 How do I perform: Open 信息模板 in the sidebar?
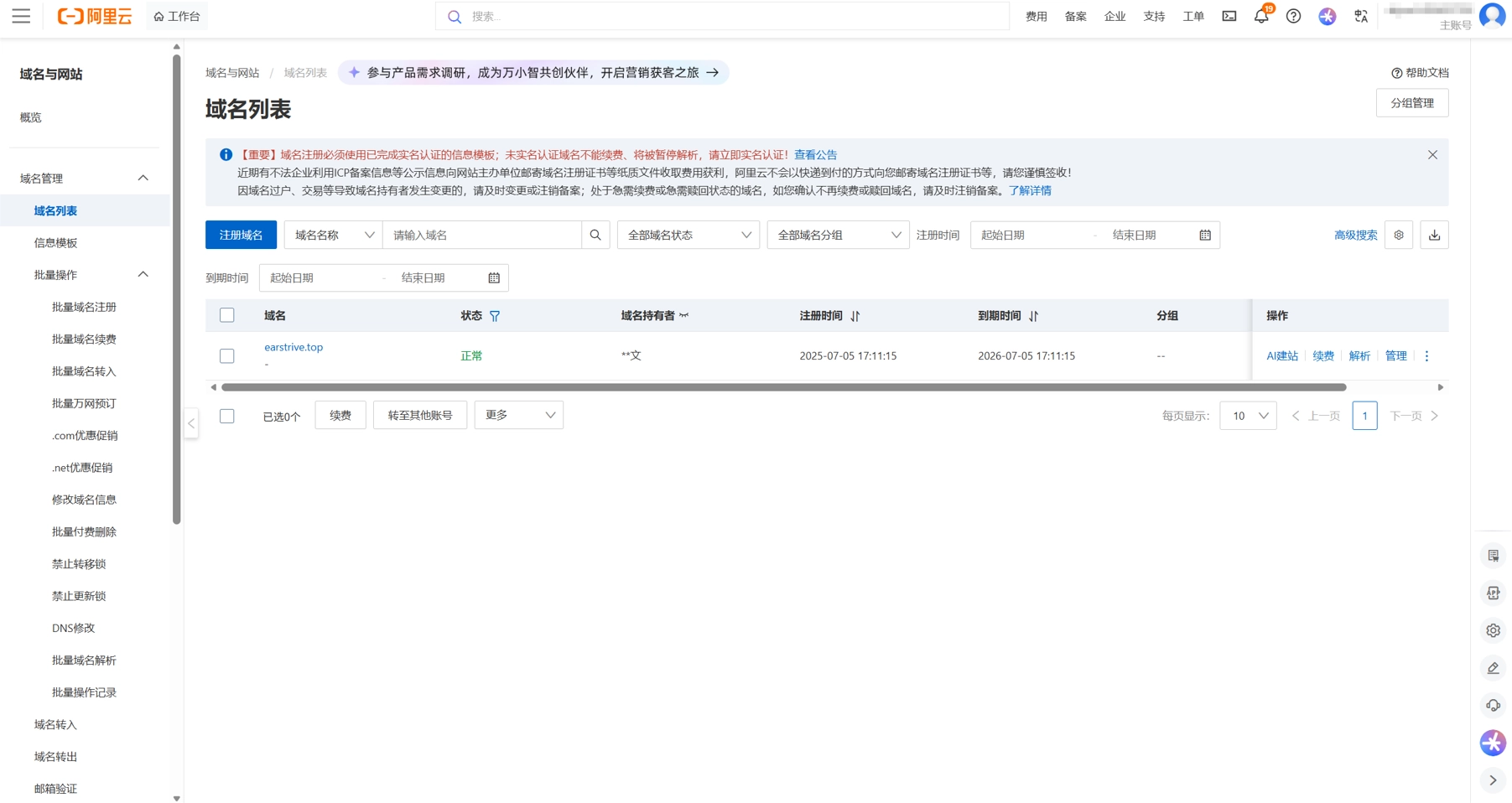pyautogui.click(x=55, y=243)
